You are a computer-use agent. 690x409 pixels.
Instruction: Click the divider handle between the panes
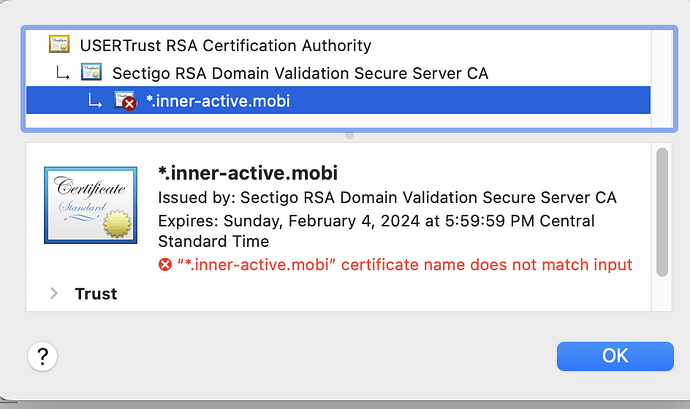pos(349,135)
